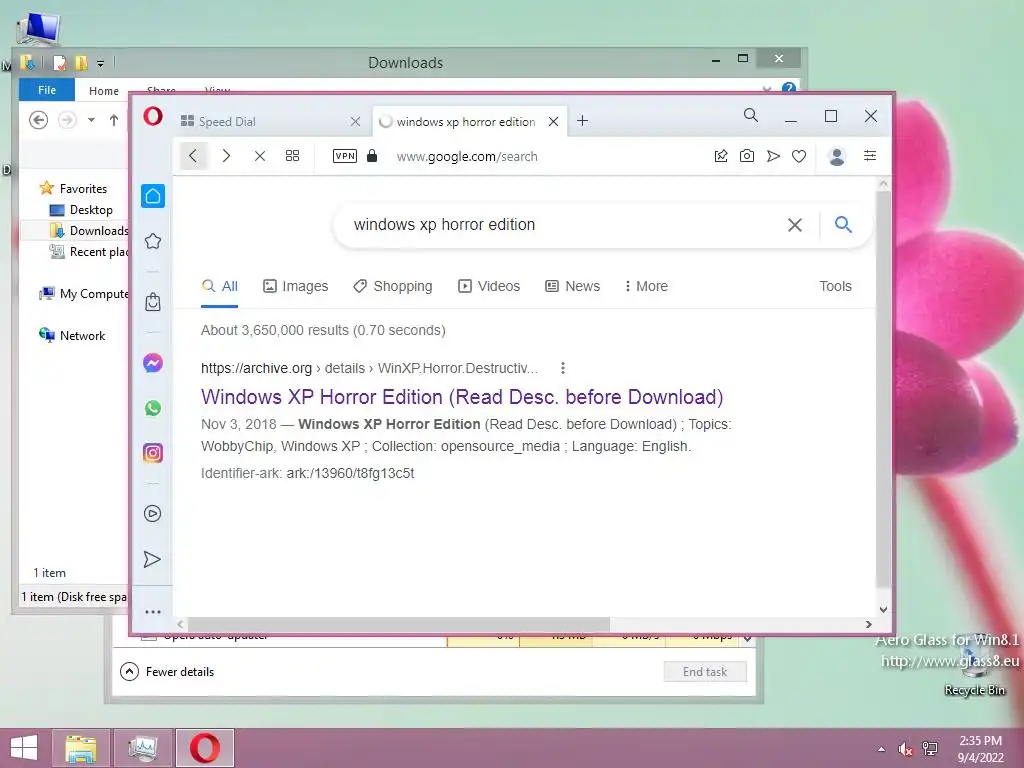The image size is (1024, 768).
Task: Add page to bookmarks with heart icon
Action: [x=799, y=155]
